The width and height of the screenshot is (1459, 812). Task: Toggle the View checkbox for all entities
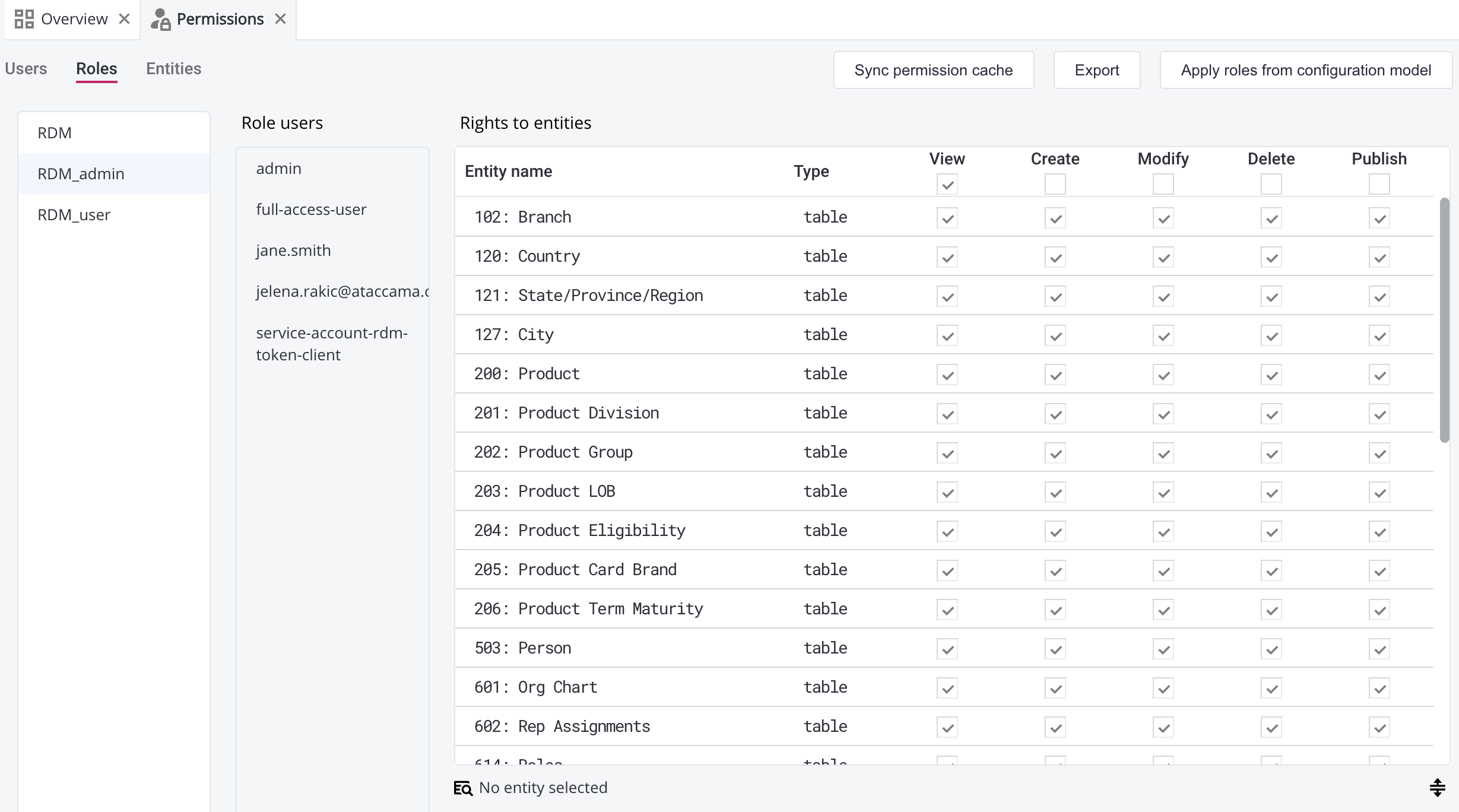coord(946,184)
